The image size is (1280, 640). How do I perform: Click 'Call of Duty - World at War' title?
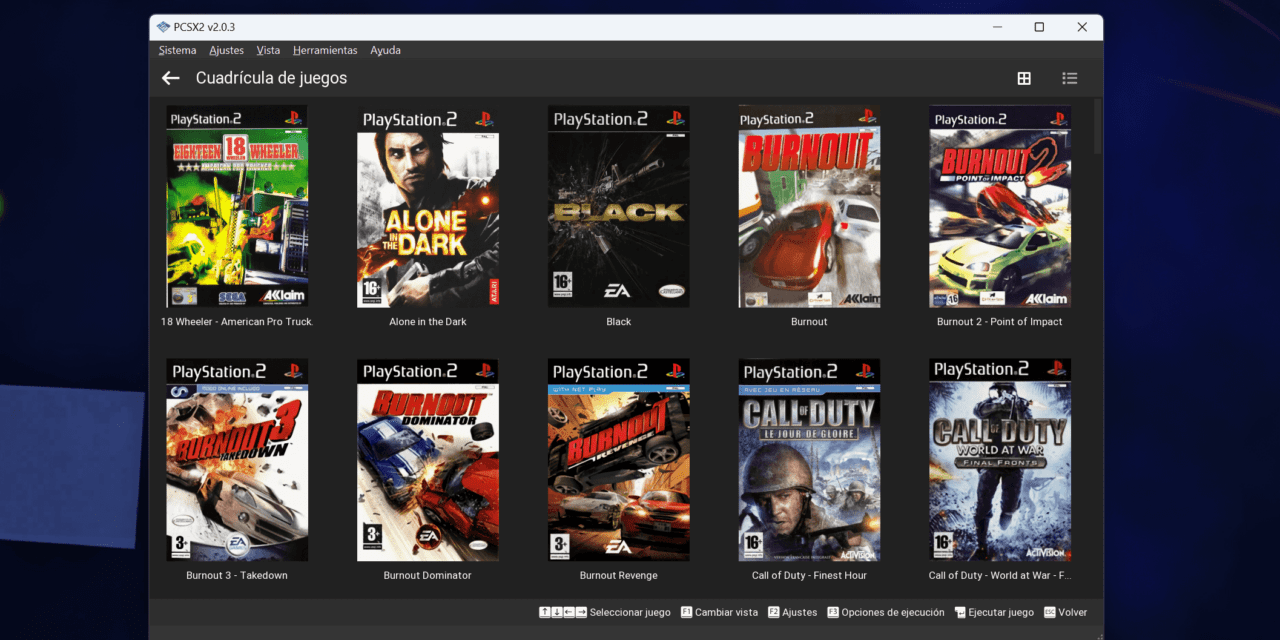click(1000, 576)
